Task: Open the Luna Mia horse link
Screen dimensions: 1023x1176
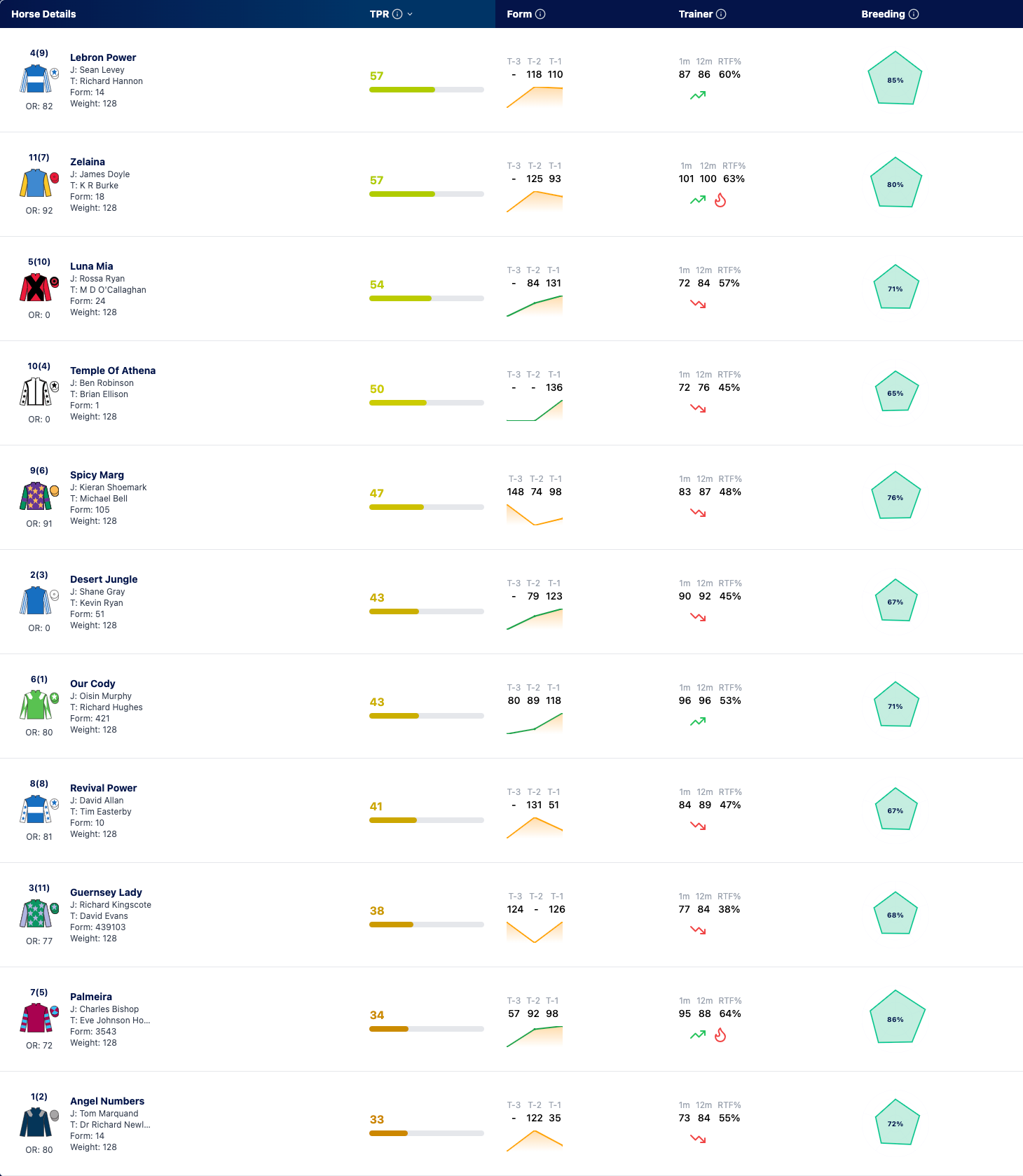Action: [x=91, y=266]
